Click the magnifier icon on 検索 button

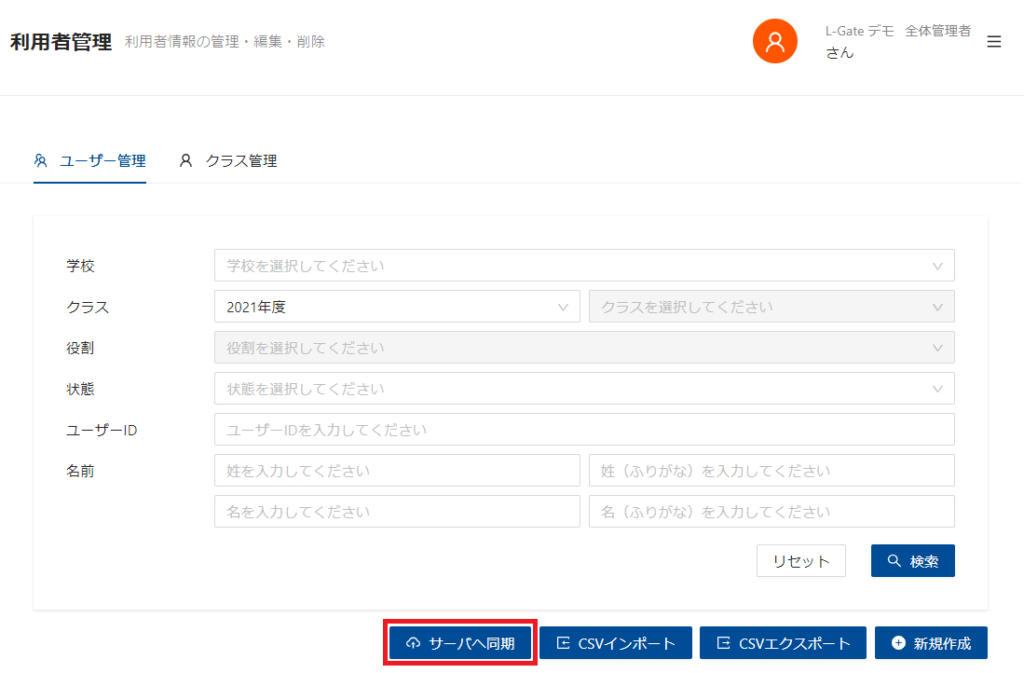894,561
